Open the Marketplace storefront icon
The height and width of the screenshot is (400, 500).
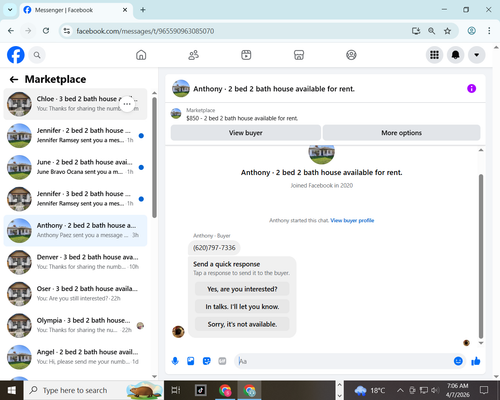click(299, 55)
